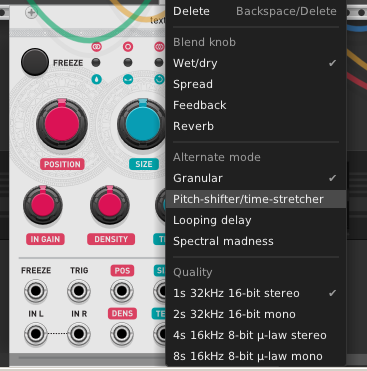Choose 8s 16kHz 8-bit µ-law mono
Image resolution: width=367 pixels, height=371 pixels.
256,356
